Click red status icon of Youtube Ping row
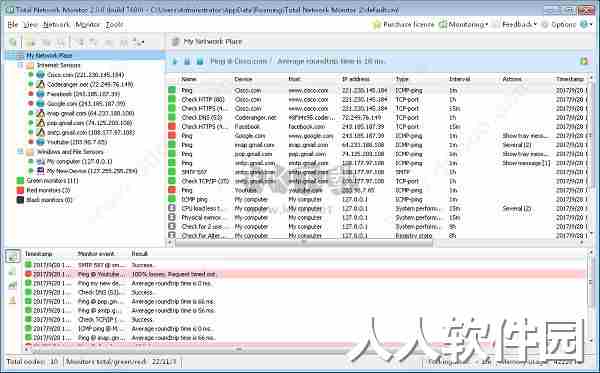Screen dimensions: 600x373 172,190
